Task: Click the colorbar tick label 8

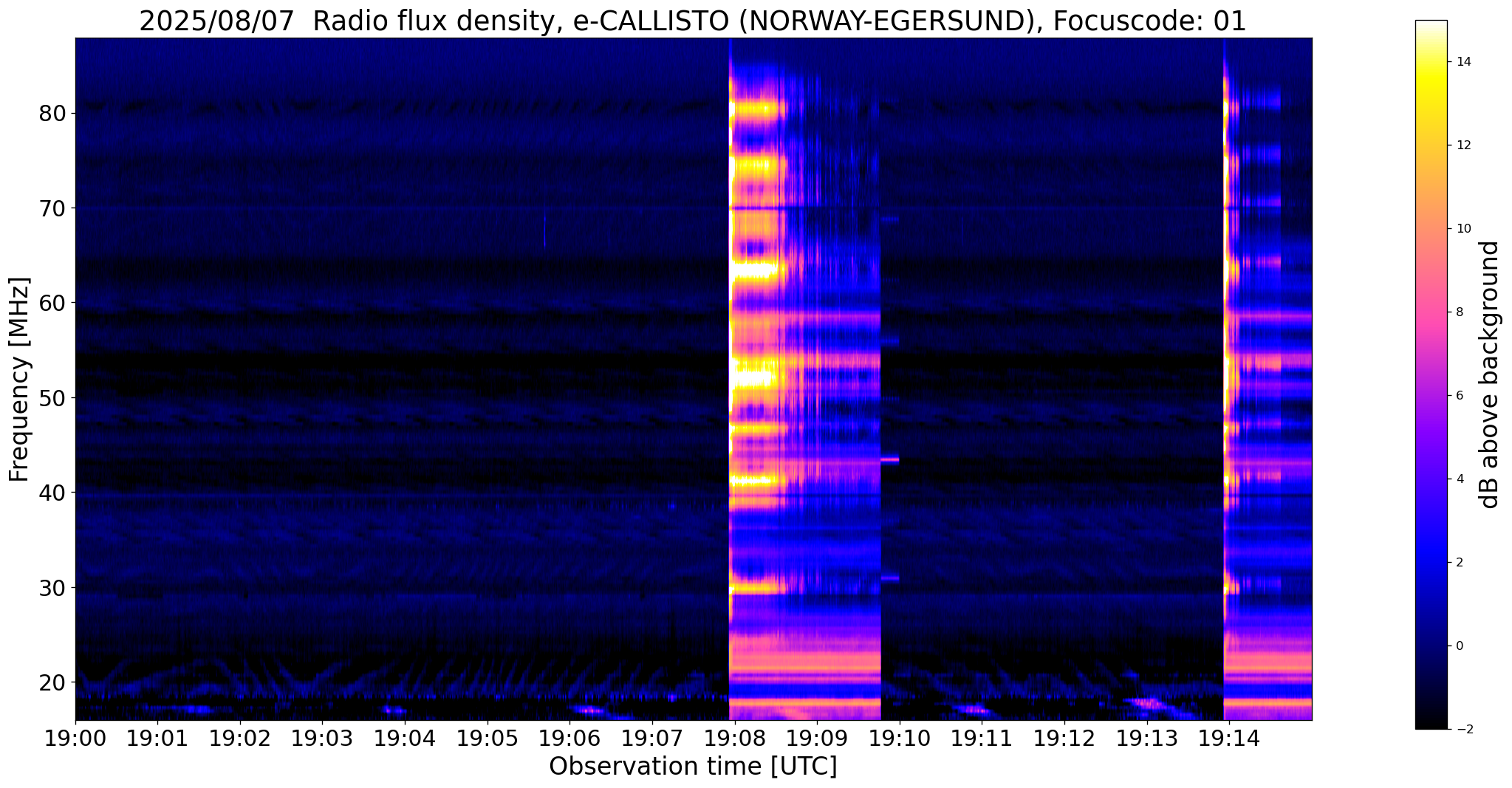Action: [x=1459, y=312]
